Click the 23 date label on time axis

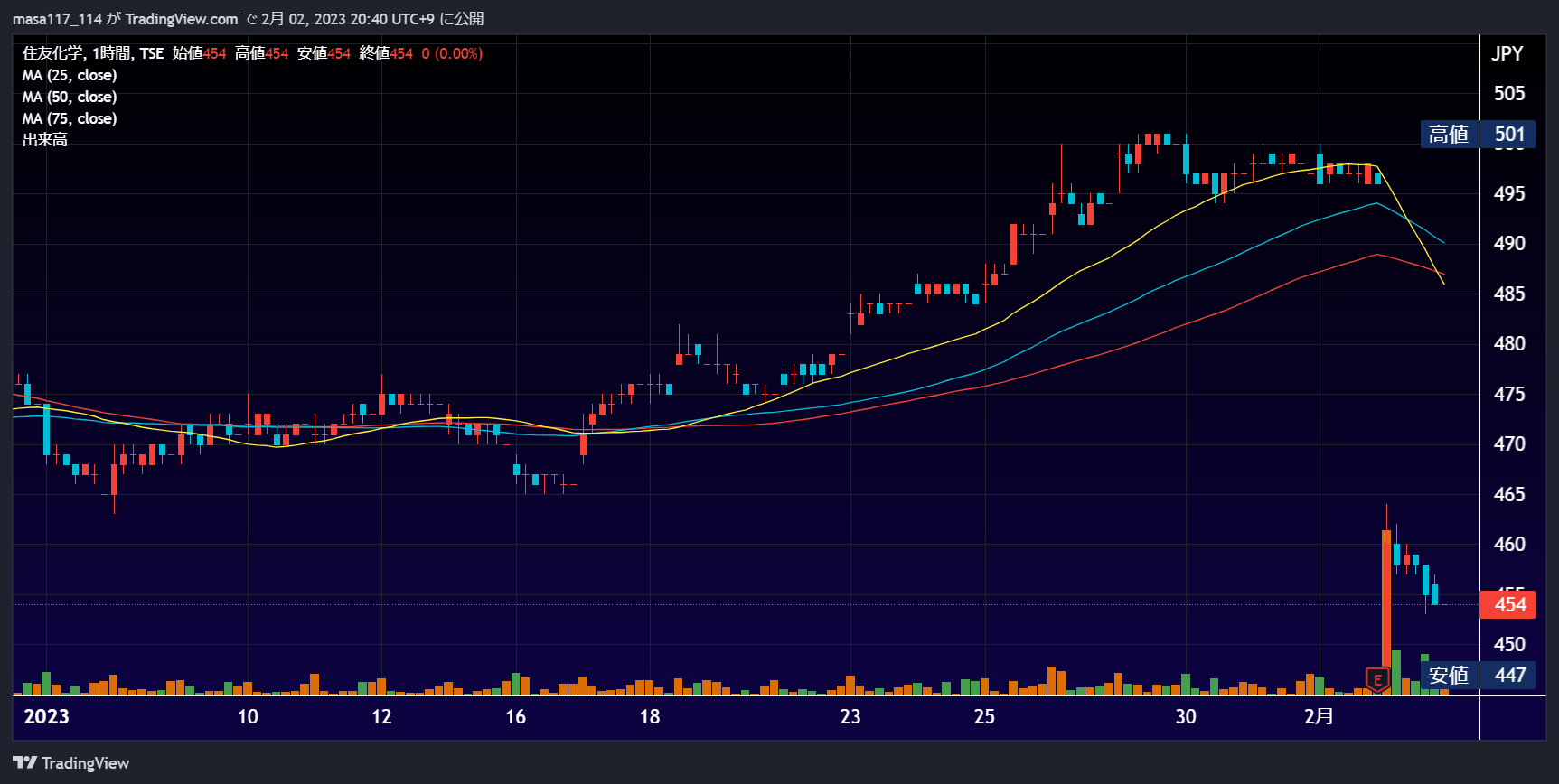click(x=850, y=716)
